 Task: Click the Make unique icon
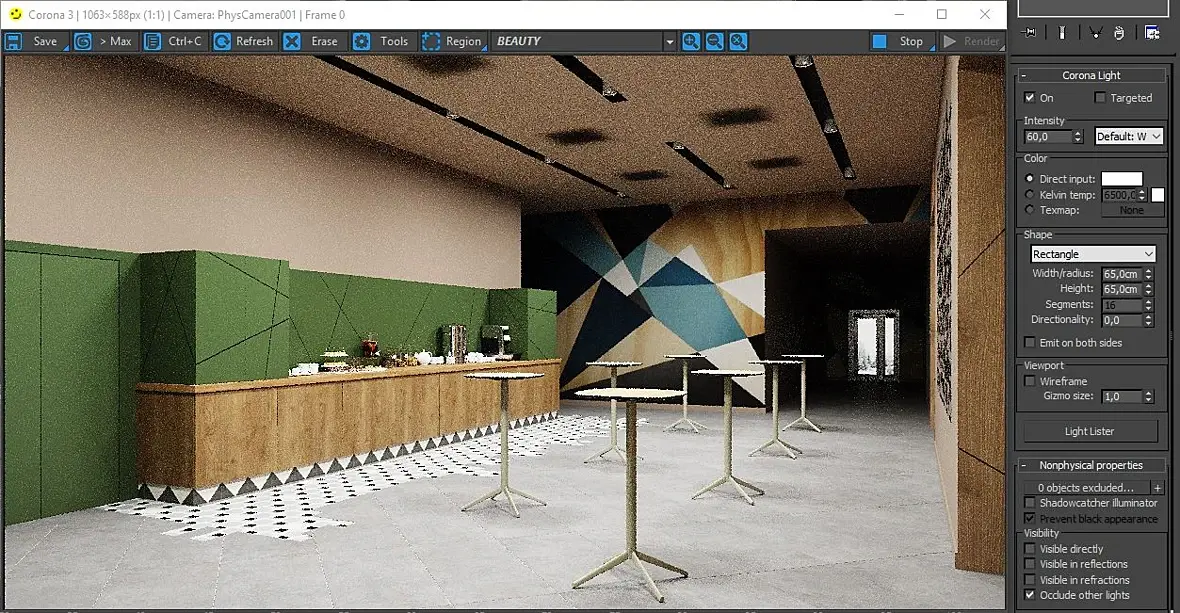click(x=1096, y=32)
